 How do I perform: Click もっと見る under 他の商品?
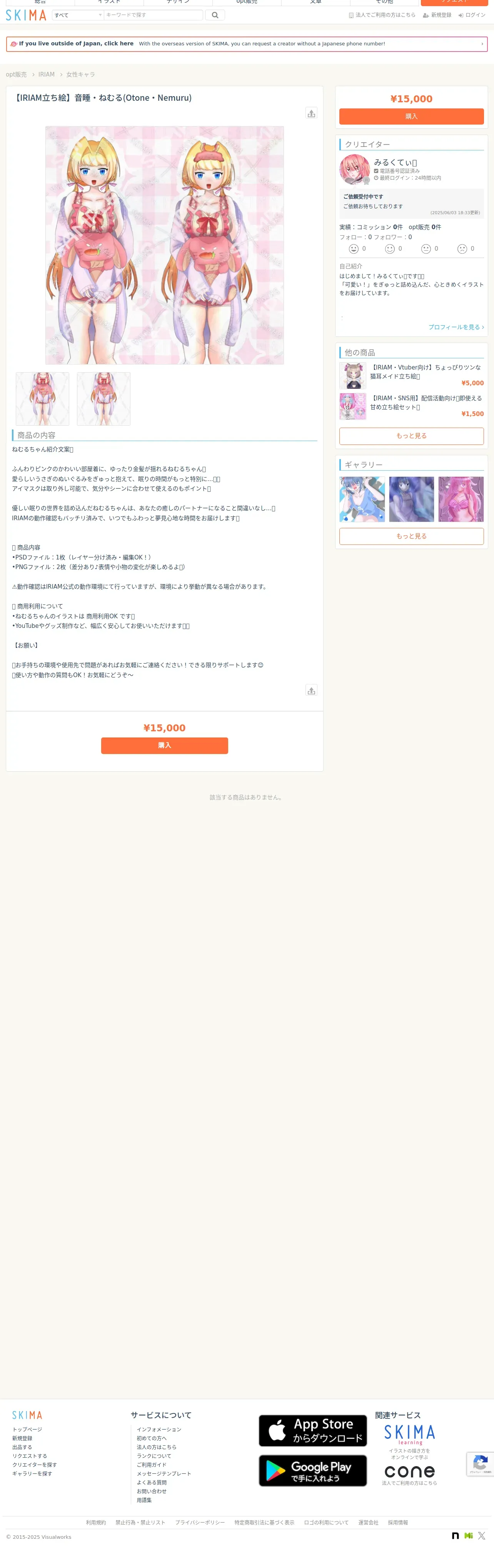click(x=411, y=436)
